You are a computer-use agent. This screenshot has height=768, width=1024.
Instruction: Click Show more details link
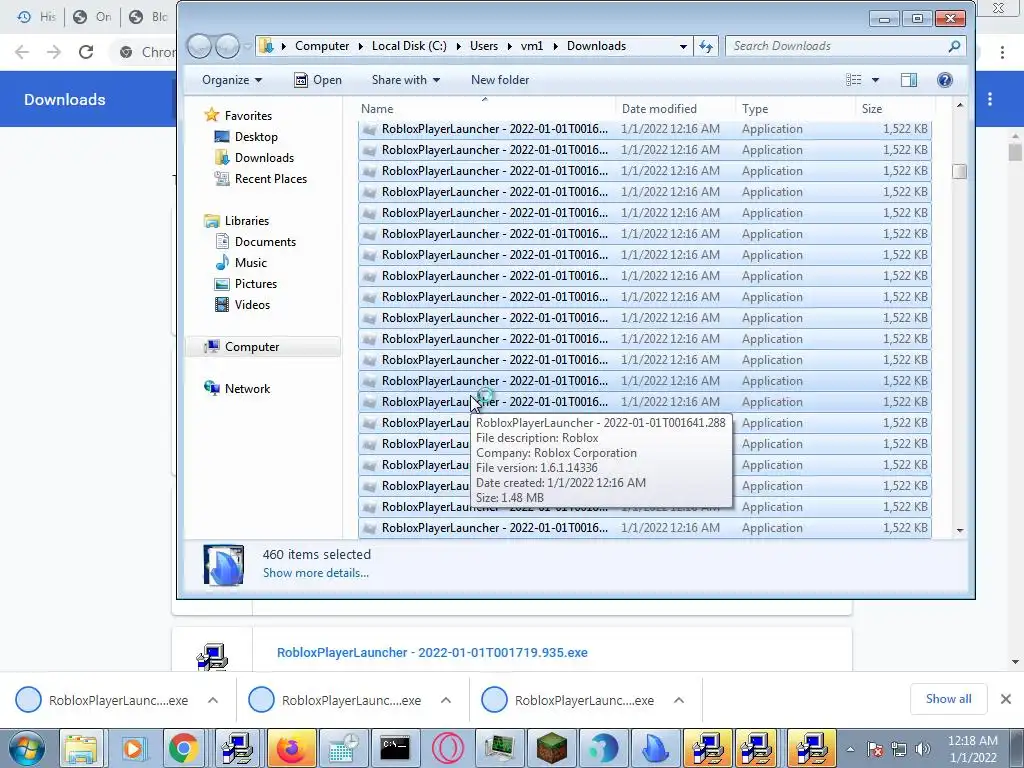pos(315,573)
